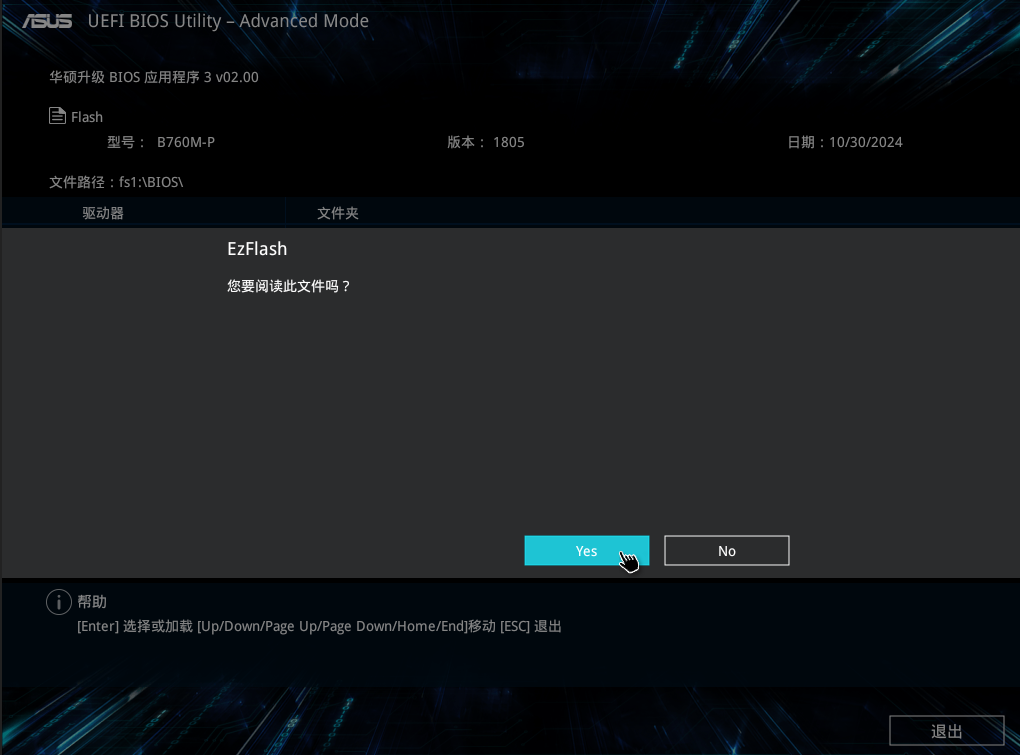The height and width of the screenshot is (755, 1020).
Task: Click the date 10/30/2024
Action: click(x=865, y=142)
